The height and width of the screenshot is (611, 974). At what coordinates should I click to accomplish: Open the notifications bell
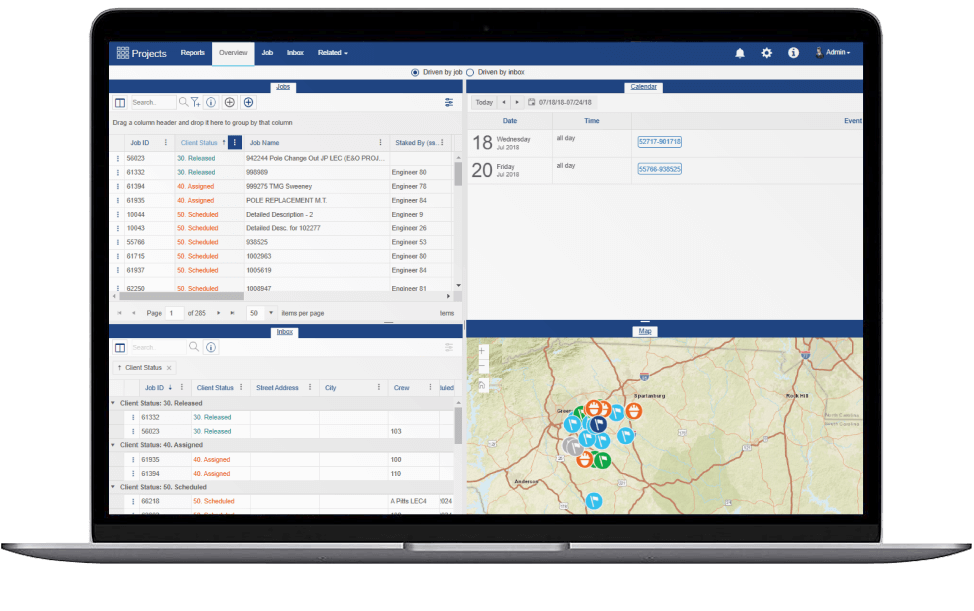tap(740, 53)
